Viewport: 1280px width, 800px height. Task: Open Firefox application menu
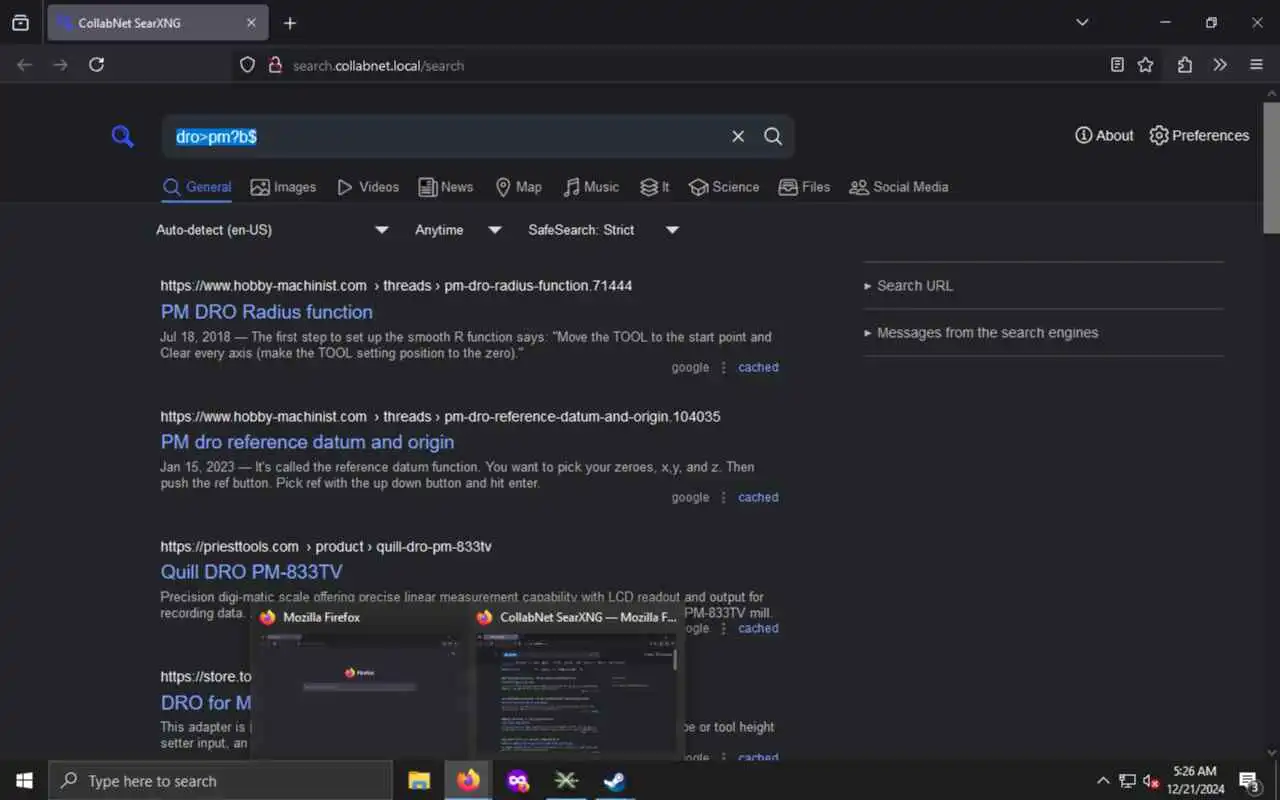point(1257,65)
